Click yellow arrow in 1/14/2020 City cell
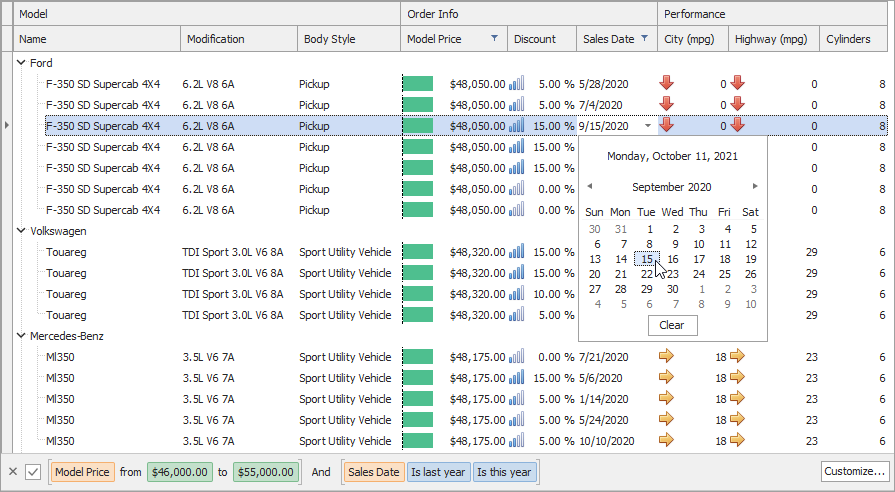The width and height of the screenshot is (895, 492). [666, 398]
